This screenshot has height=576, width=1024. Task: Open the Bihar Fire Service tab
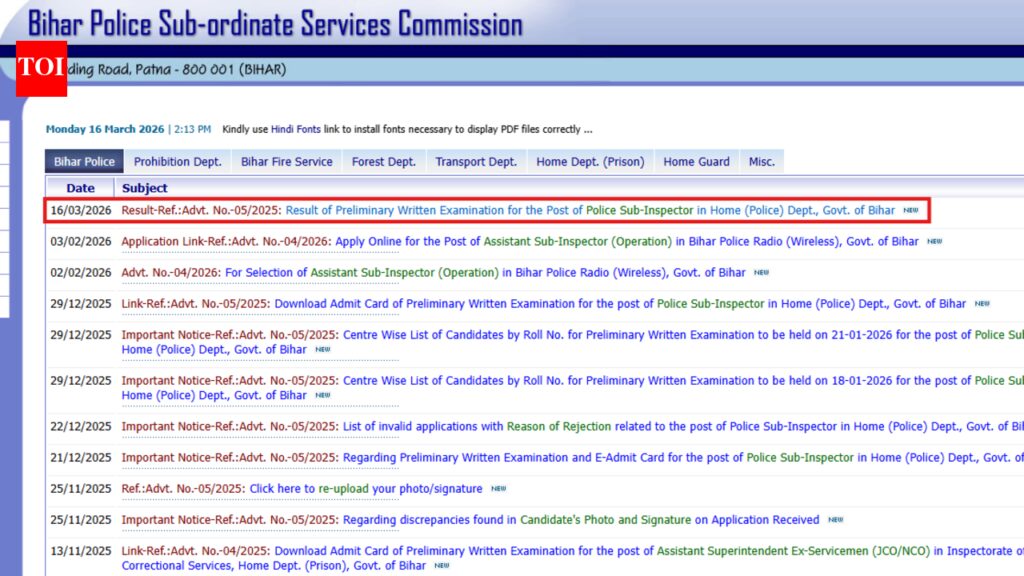pyautogui.click(x=286, y=161)
